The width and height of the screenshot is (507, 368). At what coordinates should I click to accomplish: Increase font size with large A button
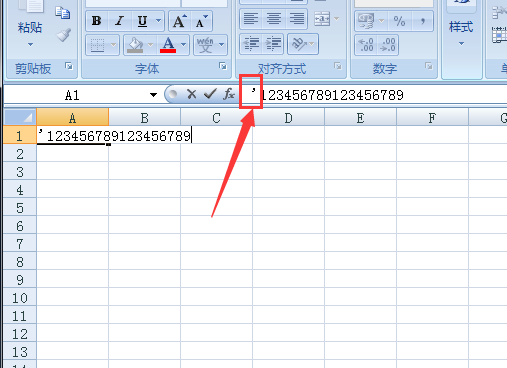tap(179, 21)
